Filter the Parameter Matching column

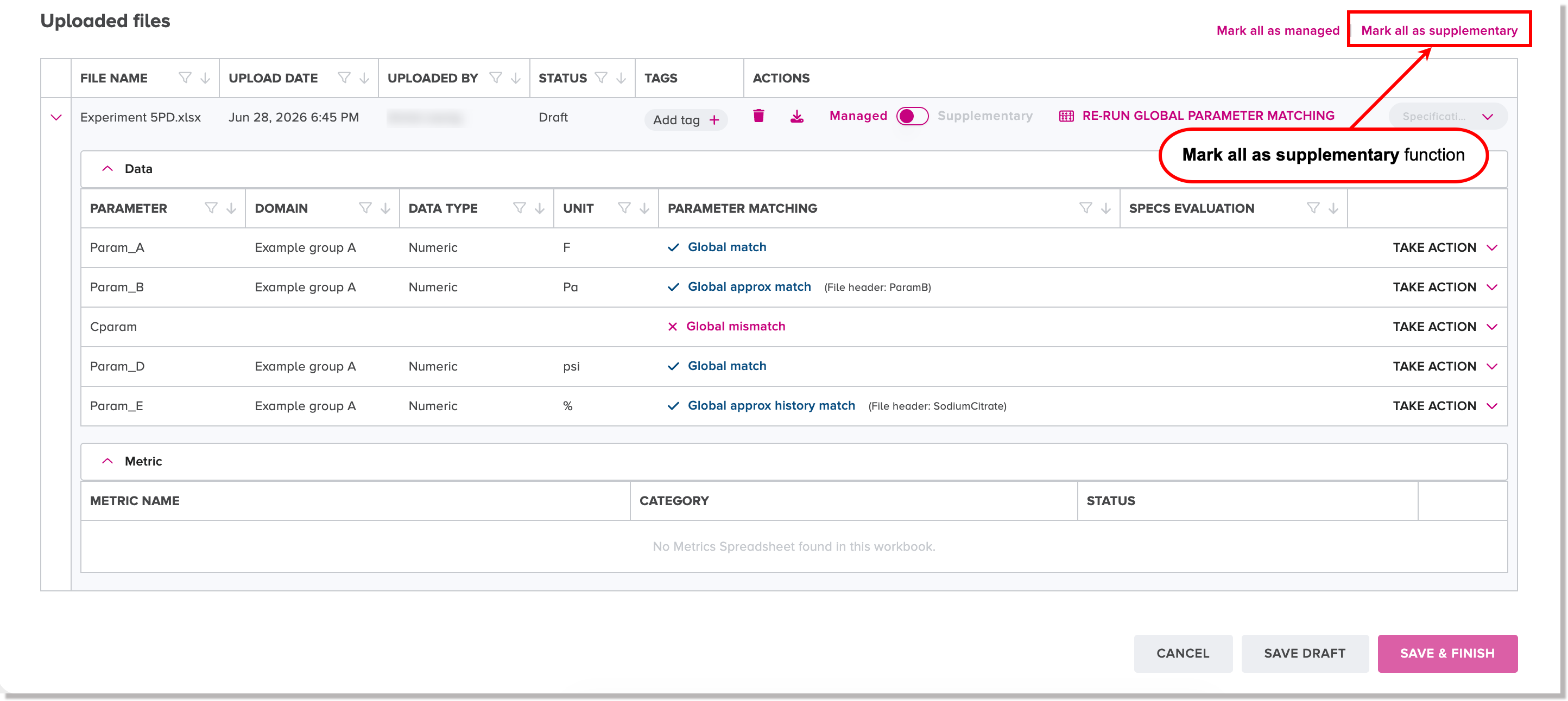pyautogui.click(x=1085, y=208)
